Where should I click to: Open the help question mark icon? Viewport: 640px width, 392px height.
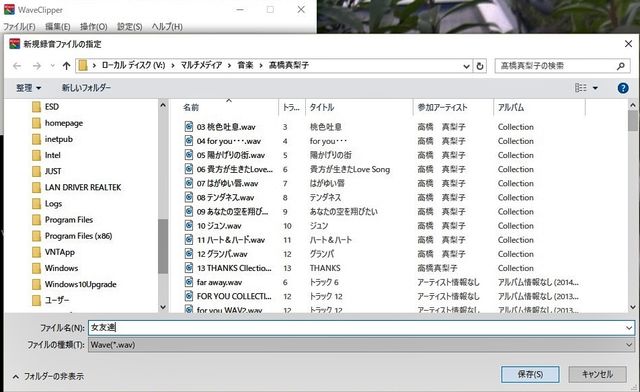623,88
